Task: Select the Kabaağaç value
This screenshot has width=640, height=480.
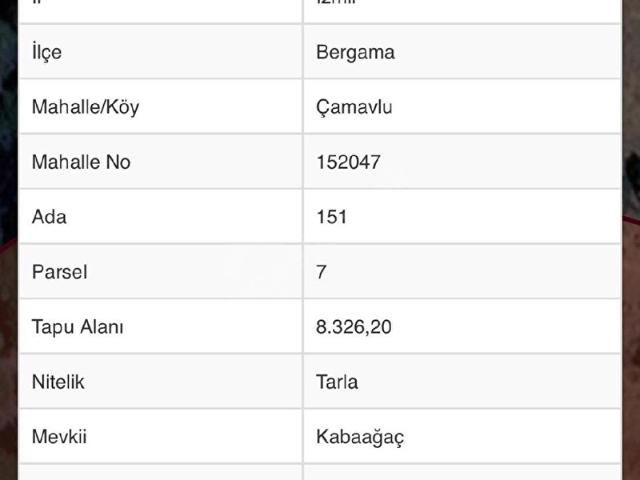Action: [x=360, y=436]
